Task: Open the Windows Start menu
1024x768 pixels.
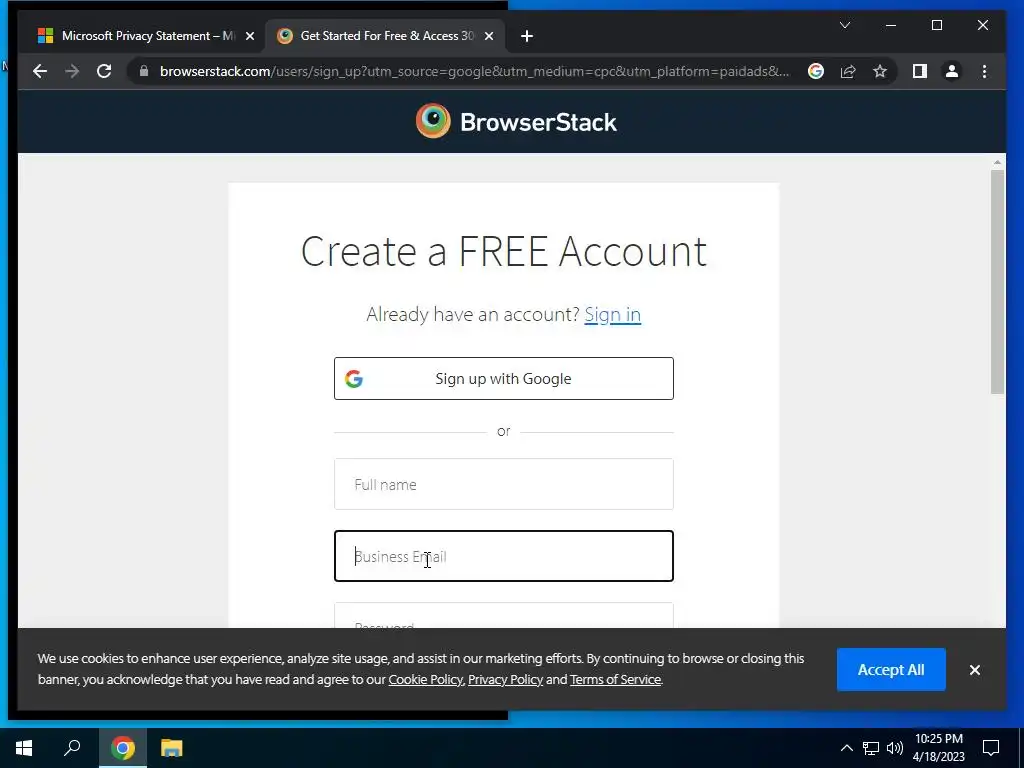Action: tap(24, 748)
